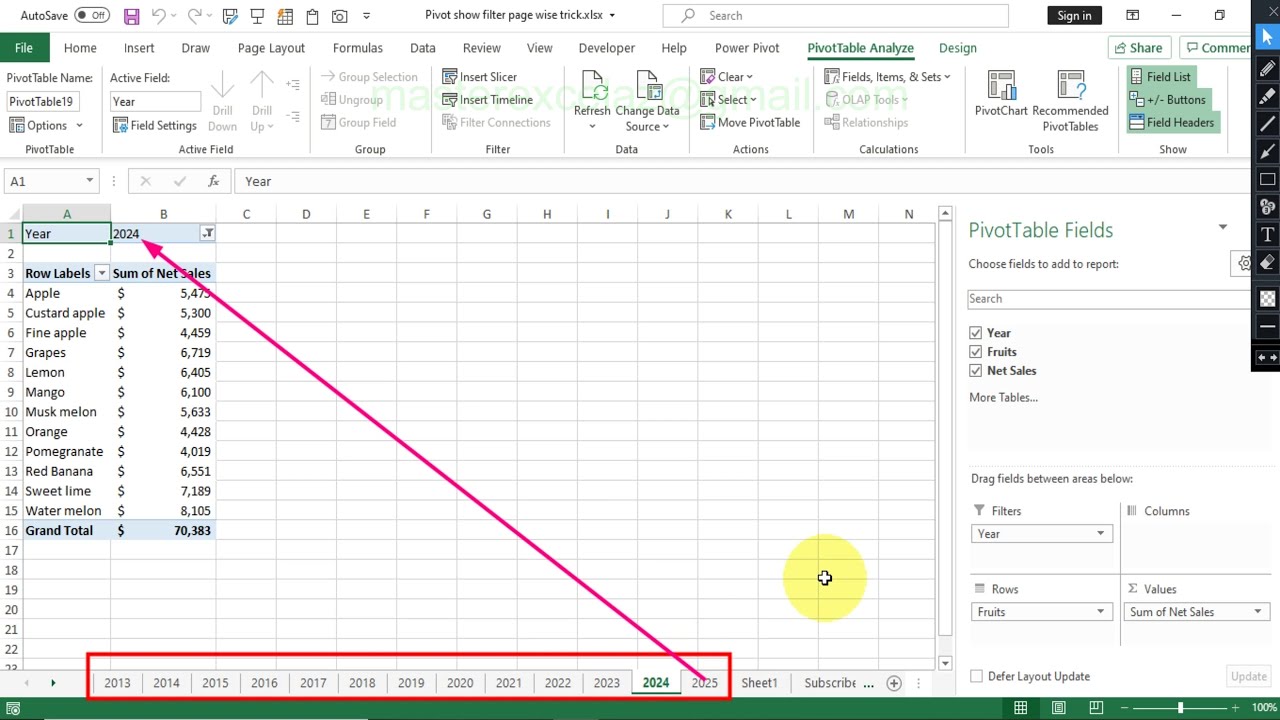Open the fields pane Tools gear
1280x720 pixels.
pos(1243,263)
